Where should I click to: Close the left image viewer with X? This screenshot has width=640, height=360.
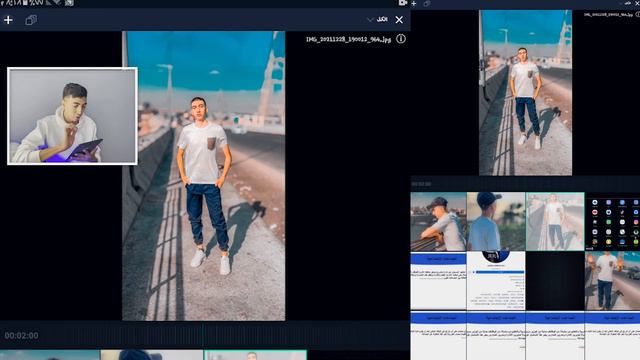[399, 20]
